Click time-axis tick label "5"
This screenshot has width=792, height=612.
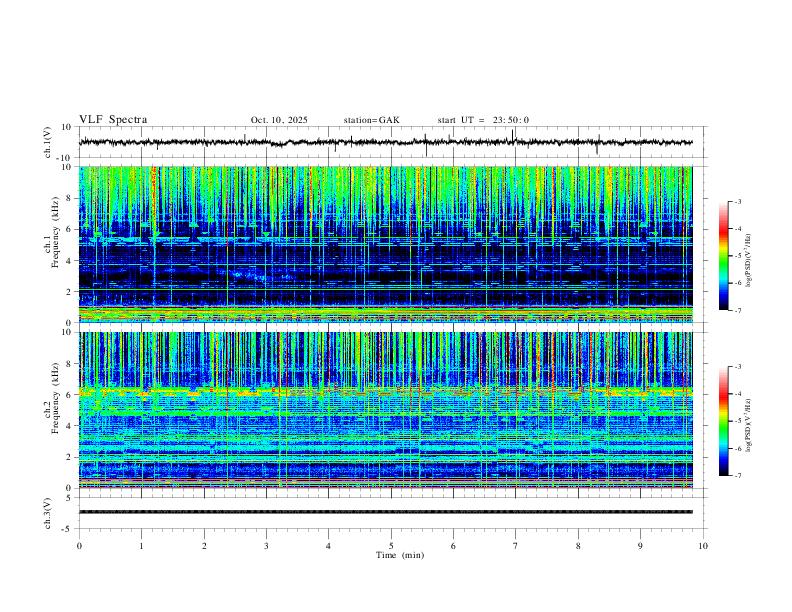pos(391,546)
